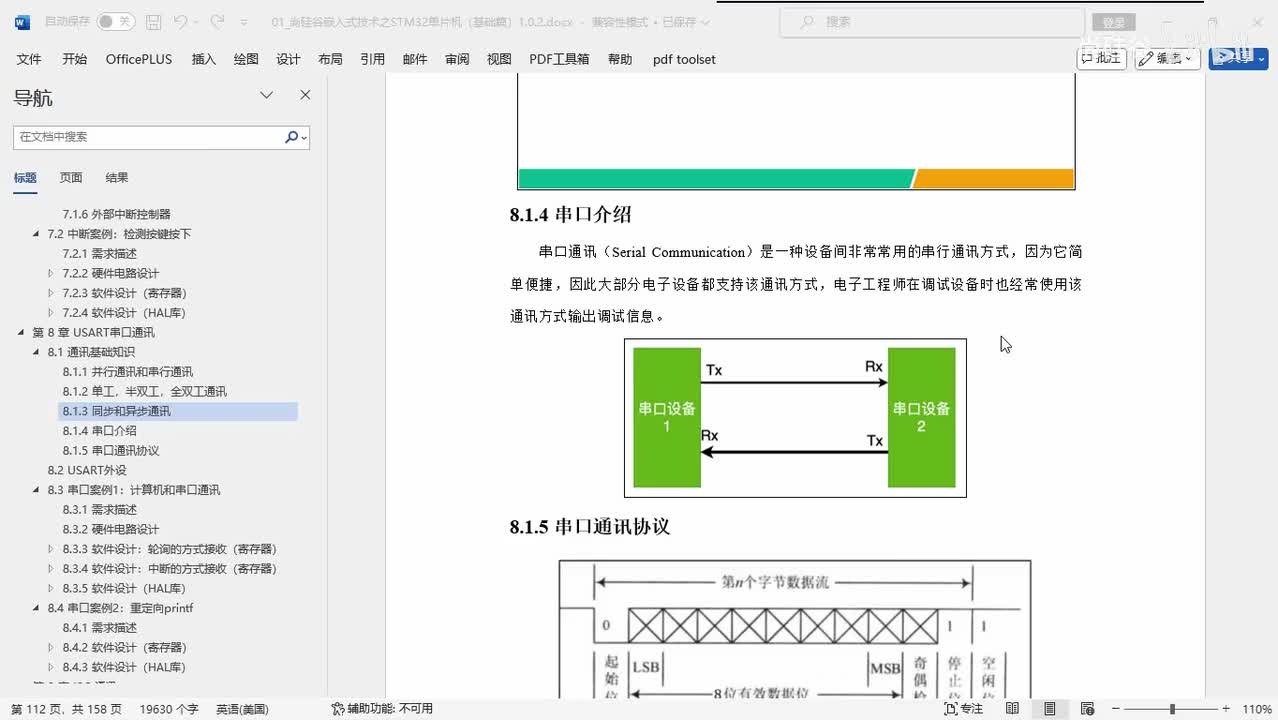Switch to the 插入 ribbon tab

[x=203, y=59]
